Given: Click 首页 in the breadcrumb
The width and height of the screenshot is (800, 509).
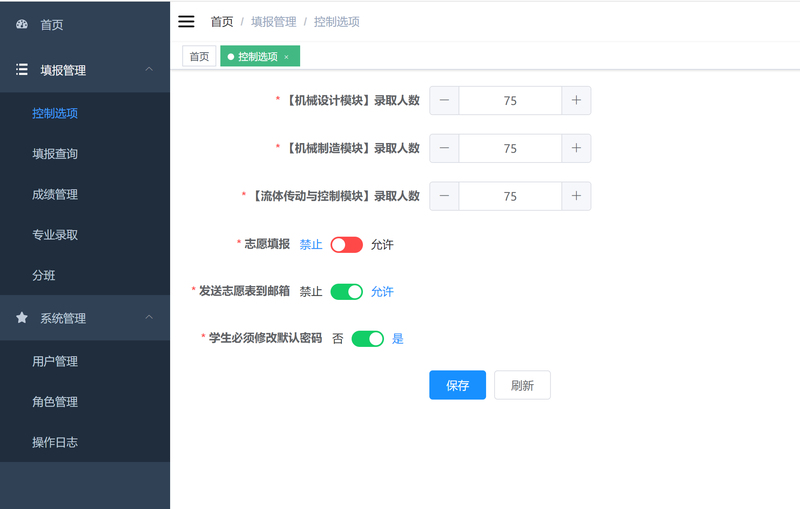Looking at the screenshot, I should click(x=222, y=22).
